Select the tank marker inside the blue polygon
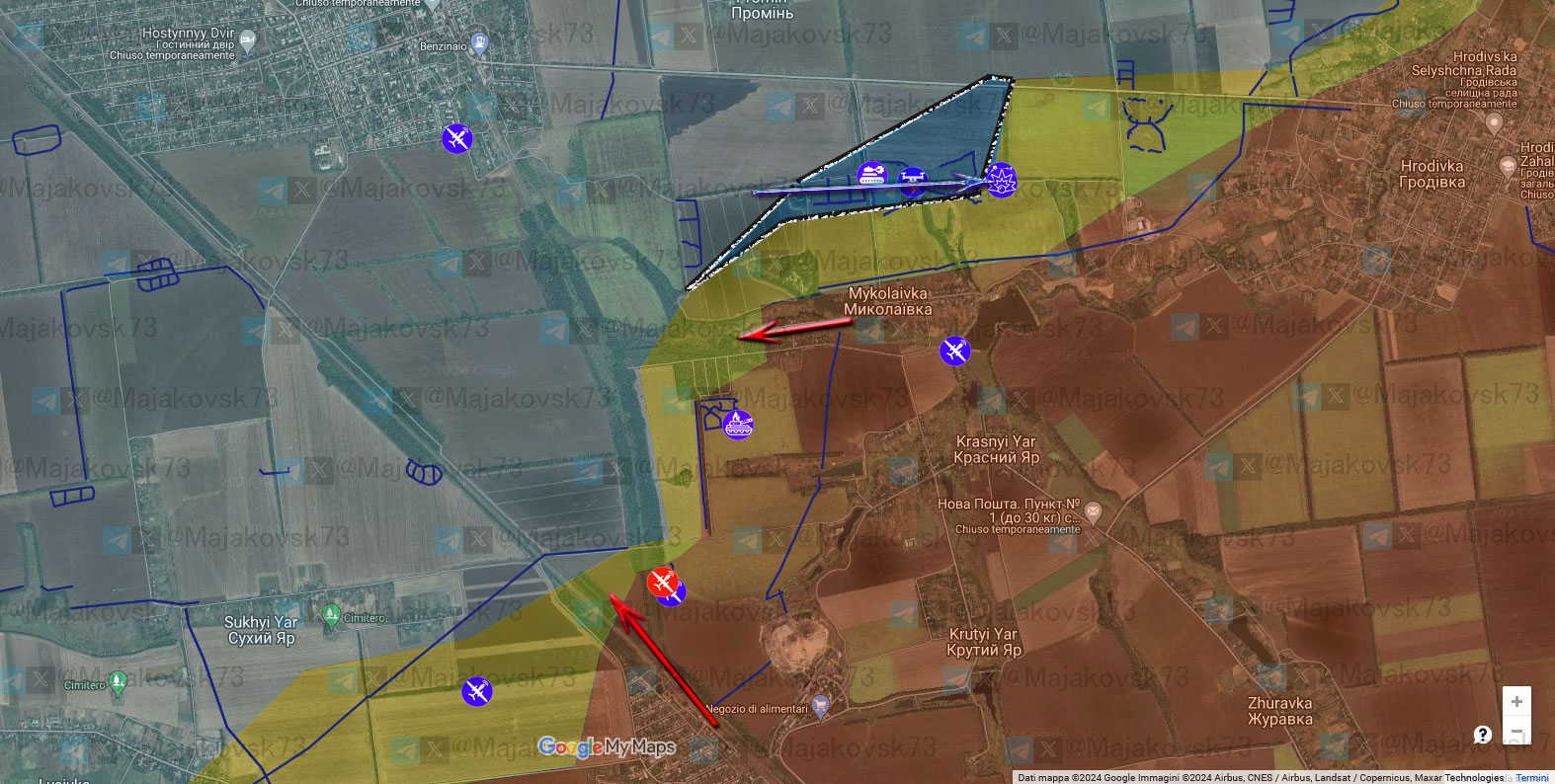The height and width of the screenshot is (784, 1555). 871,175
